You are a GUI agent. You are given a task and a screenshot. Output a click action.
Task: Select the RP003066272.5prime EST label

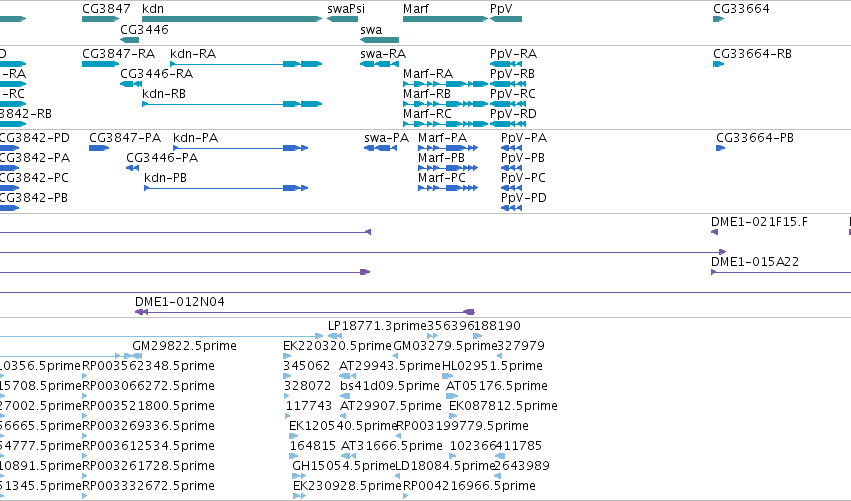148,386
